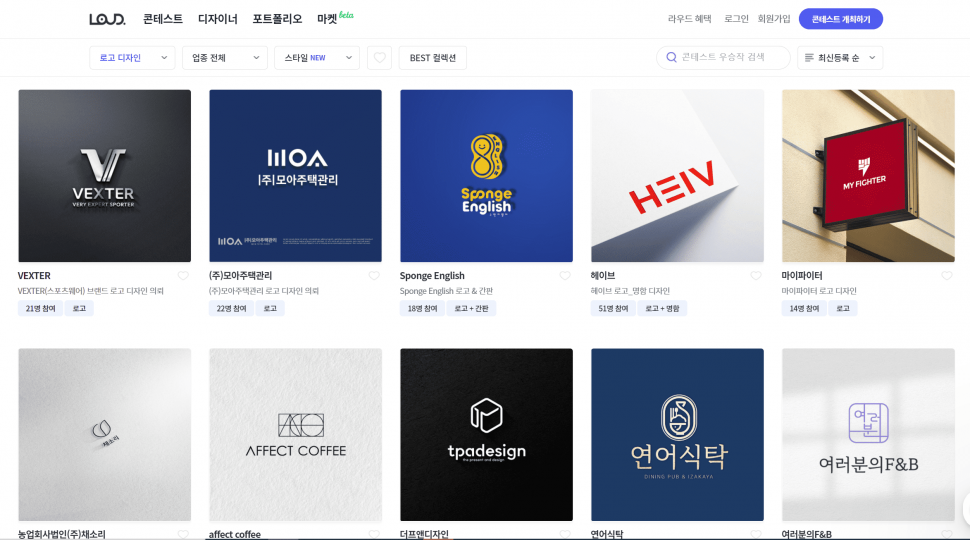The height and width of the screenshot is (540, 970).
Task: Click the Sponge English contest title
Action: (x=432, y=276)
